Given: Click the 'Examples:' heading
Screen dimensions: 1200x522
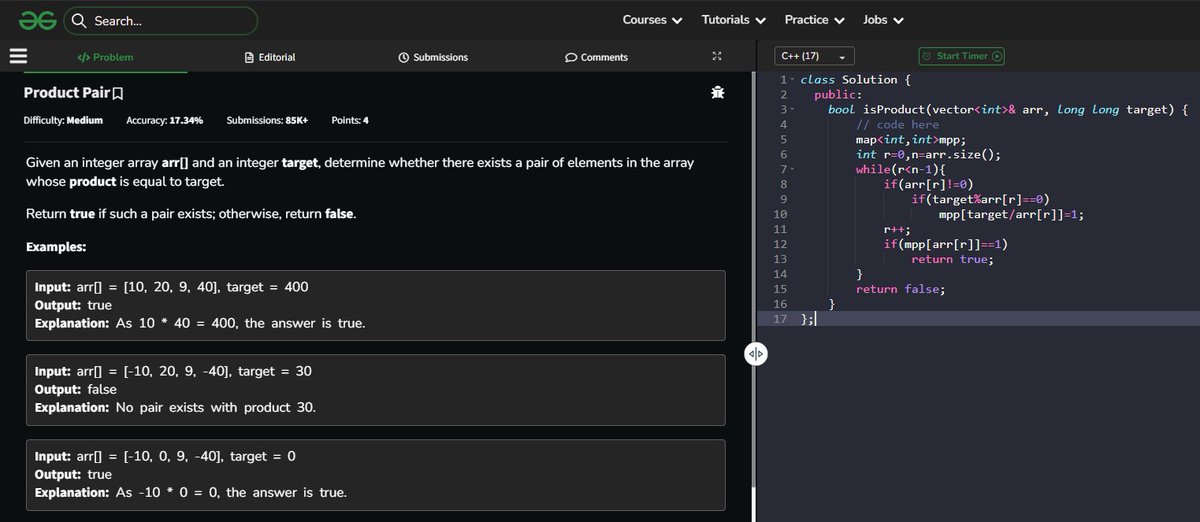Looking at the screenshot, I should (x=55, y=246).
